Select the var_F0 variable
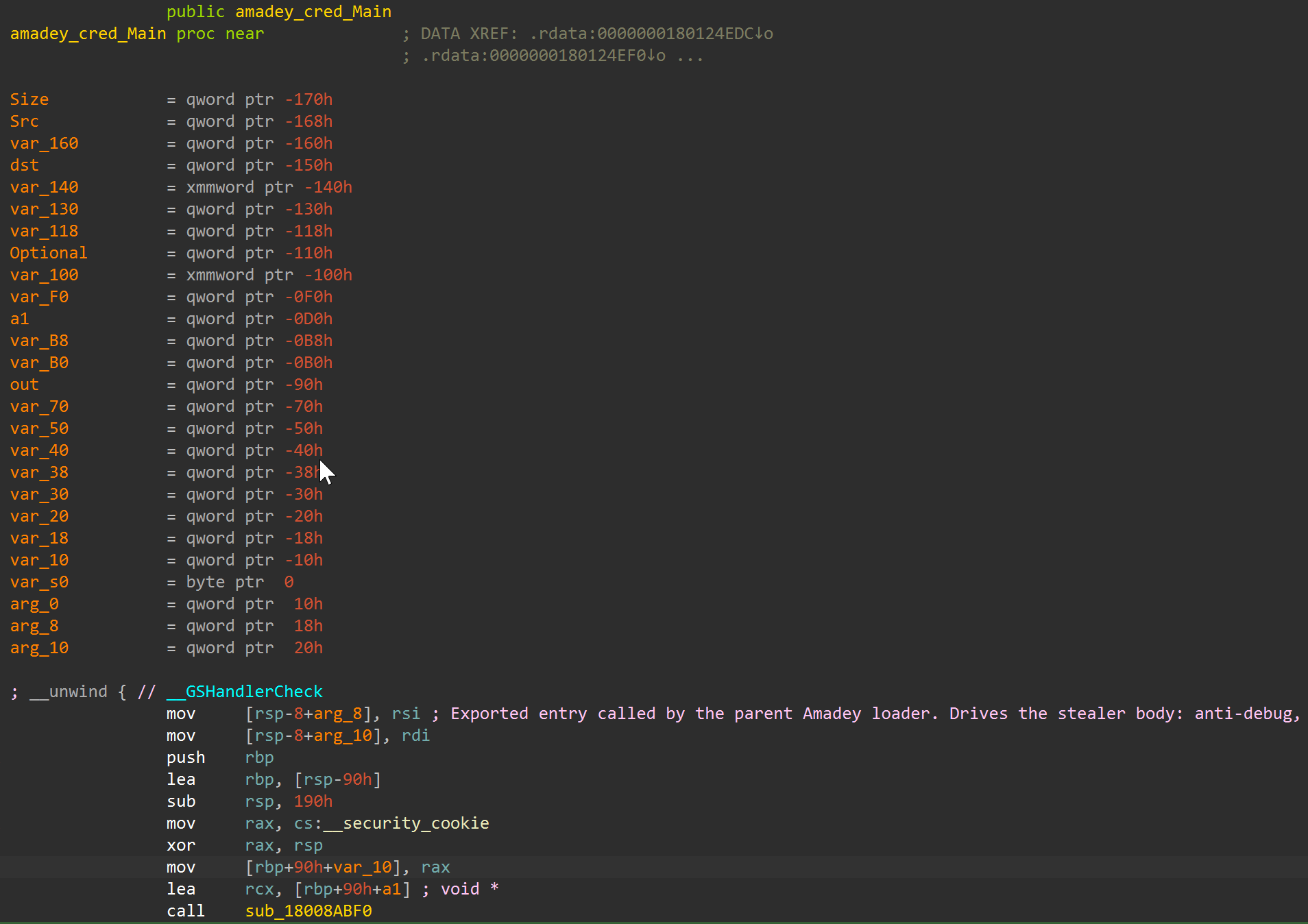Image resolution: width=1308 pixels, height=924 pixels. coord(40,297)
